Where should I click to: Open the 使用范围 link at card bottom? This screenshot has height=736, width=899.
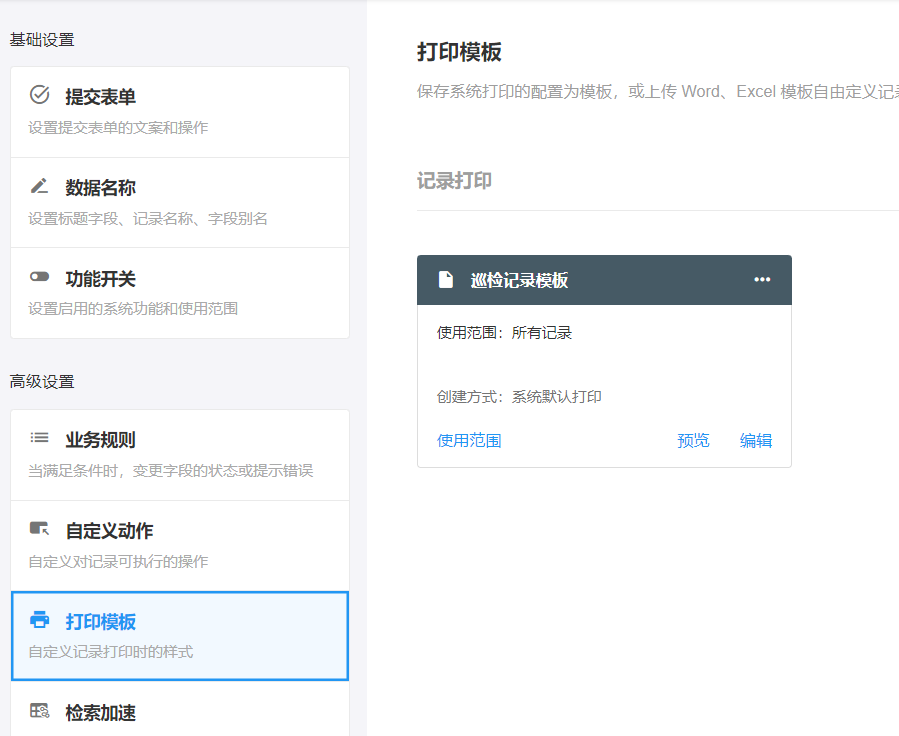pos(469,440)
